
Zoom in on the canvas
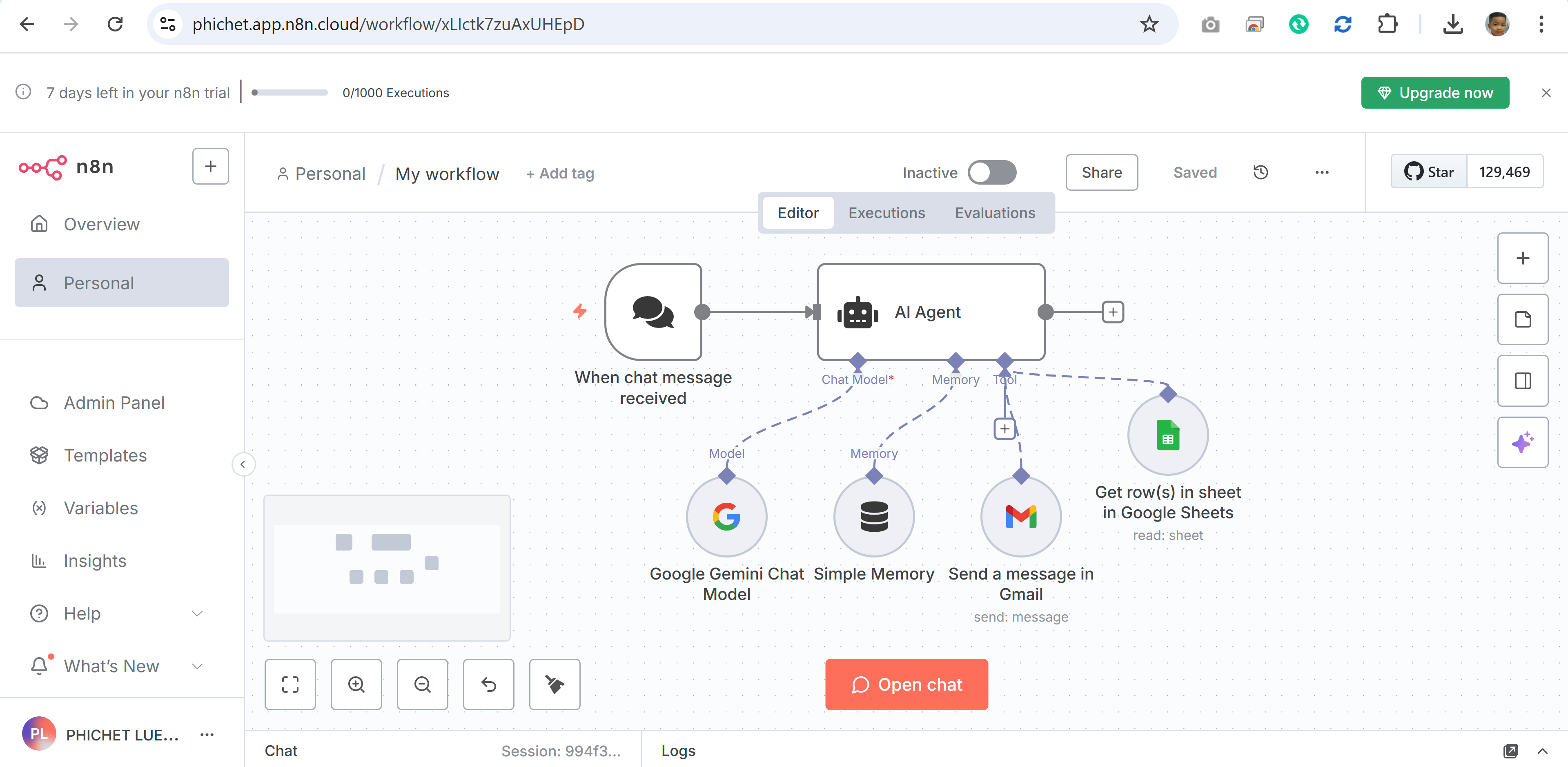[356, 684]
